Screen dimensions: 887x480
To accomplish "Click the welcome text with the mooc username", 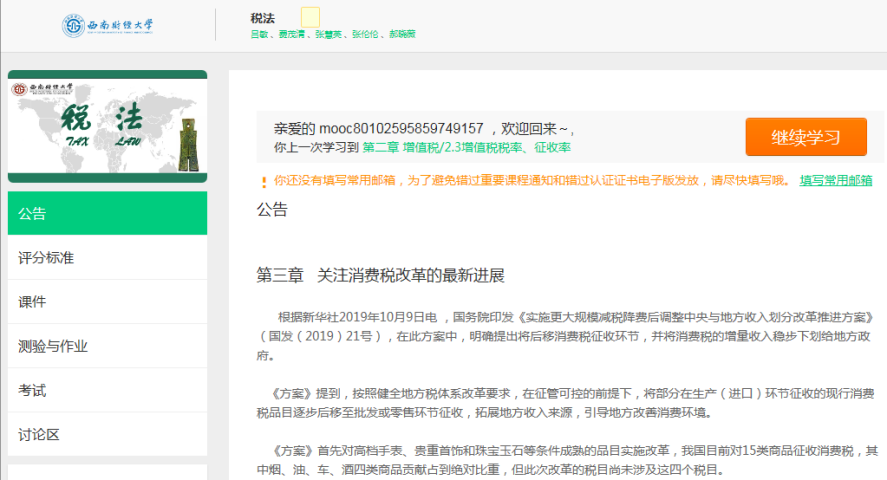I will (424, 129).
